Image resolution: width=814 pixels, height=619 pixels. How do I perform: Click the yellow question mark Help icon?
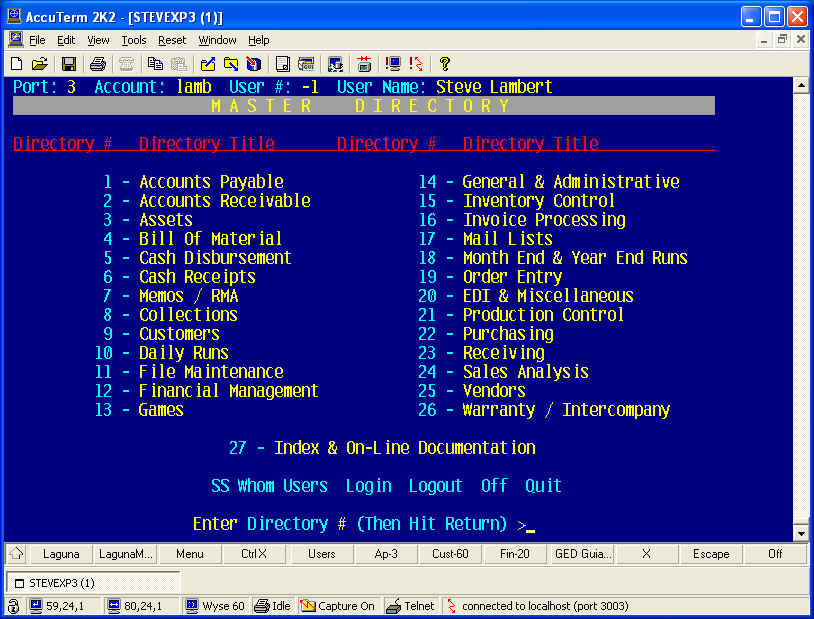pos(445,64)
